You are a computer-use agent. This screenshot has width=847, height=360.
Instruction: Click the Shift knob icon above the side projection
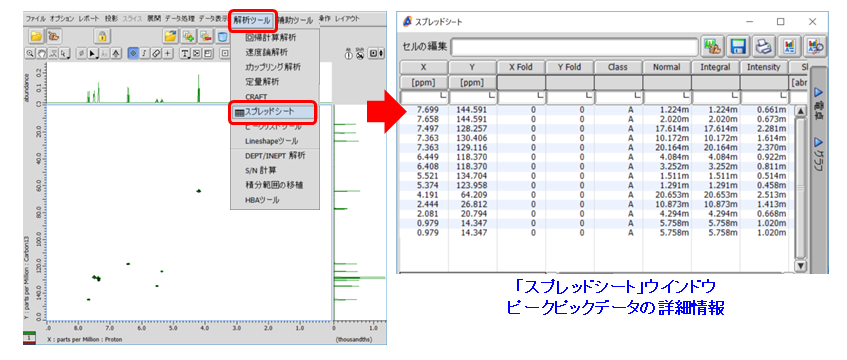point(360,53)
